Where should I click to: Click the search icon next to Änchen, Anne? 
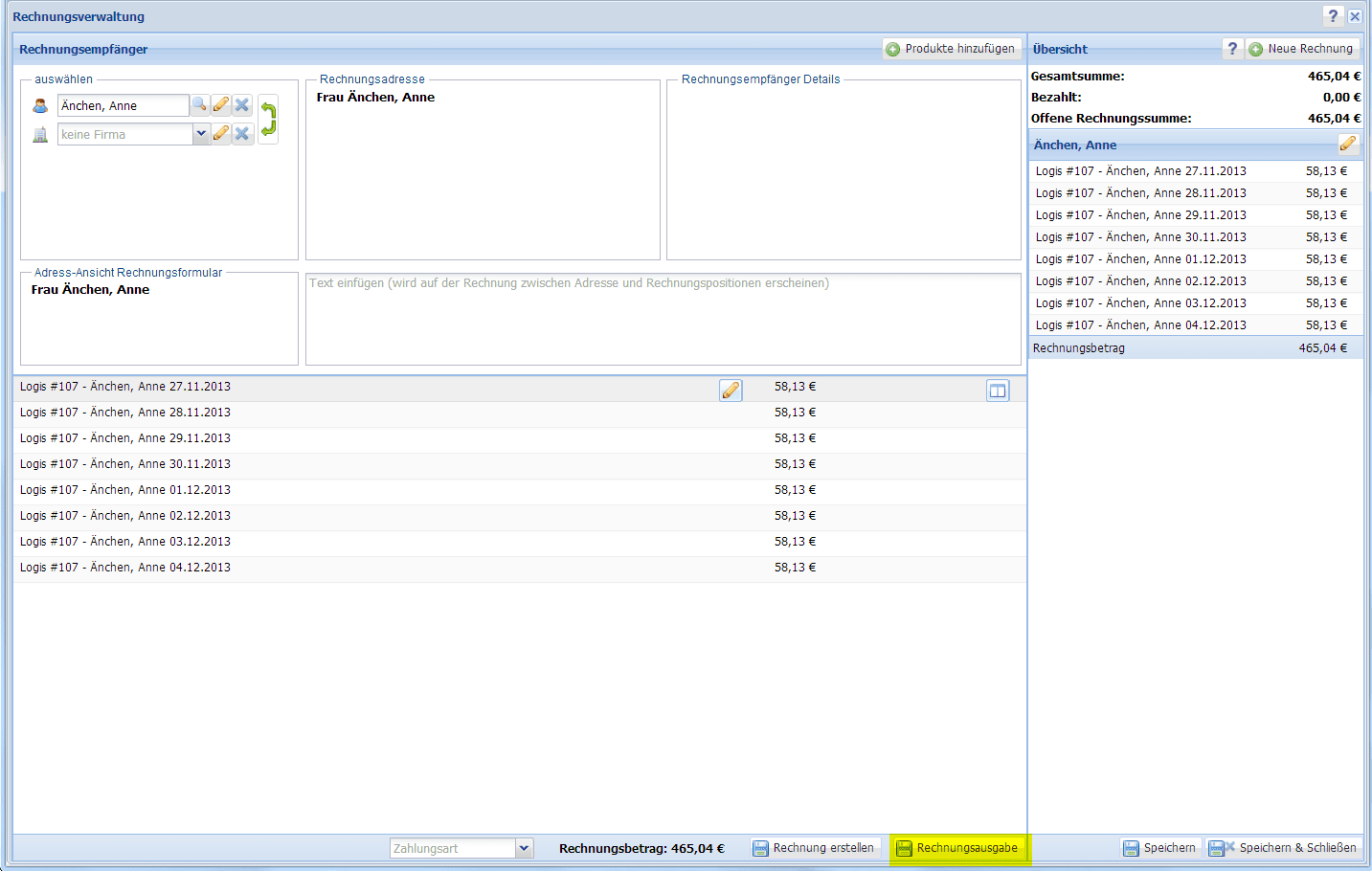pyautogui.click(x=199, y=105)
